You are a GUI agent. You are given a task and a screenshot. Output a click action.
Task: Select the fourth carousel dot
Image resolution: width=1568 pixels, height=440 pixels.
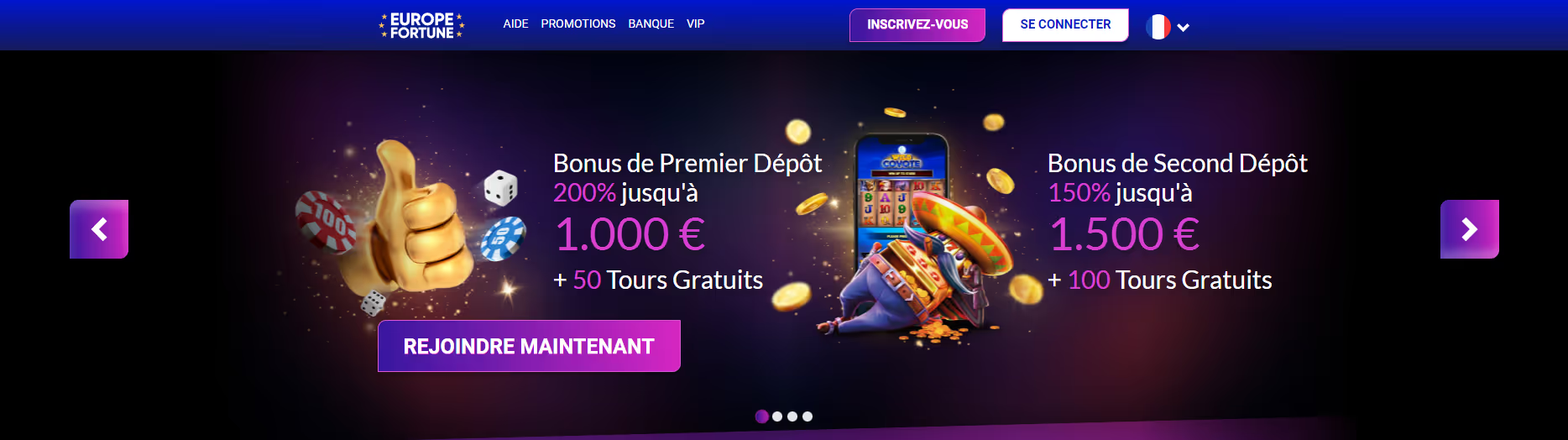808,416
